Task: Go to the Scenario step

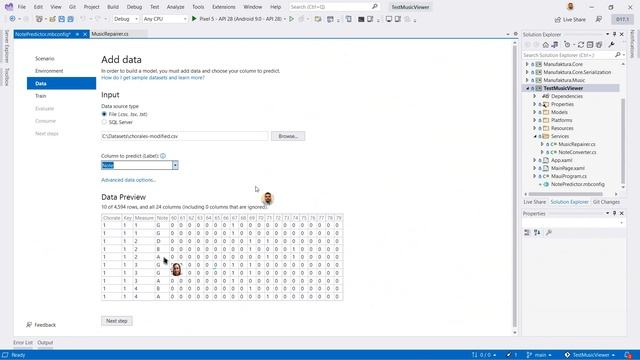Action: pyautogui.click(x=44, y=58)
